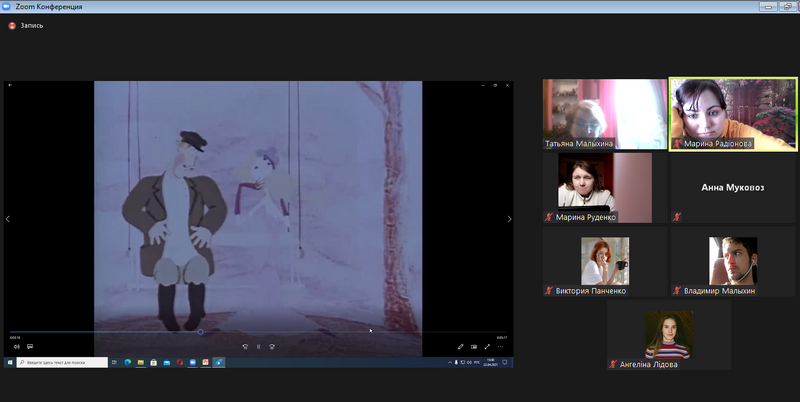Close the video player window
The height and width of the screenshot is (402, 800).
507,85
